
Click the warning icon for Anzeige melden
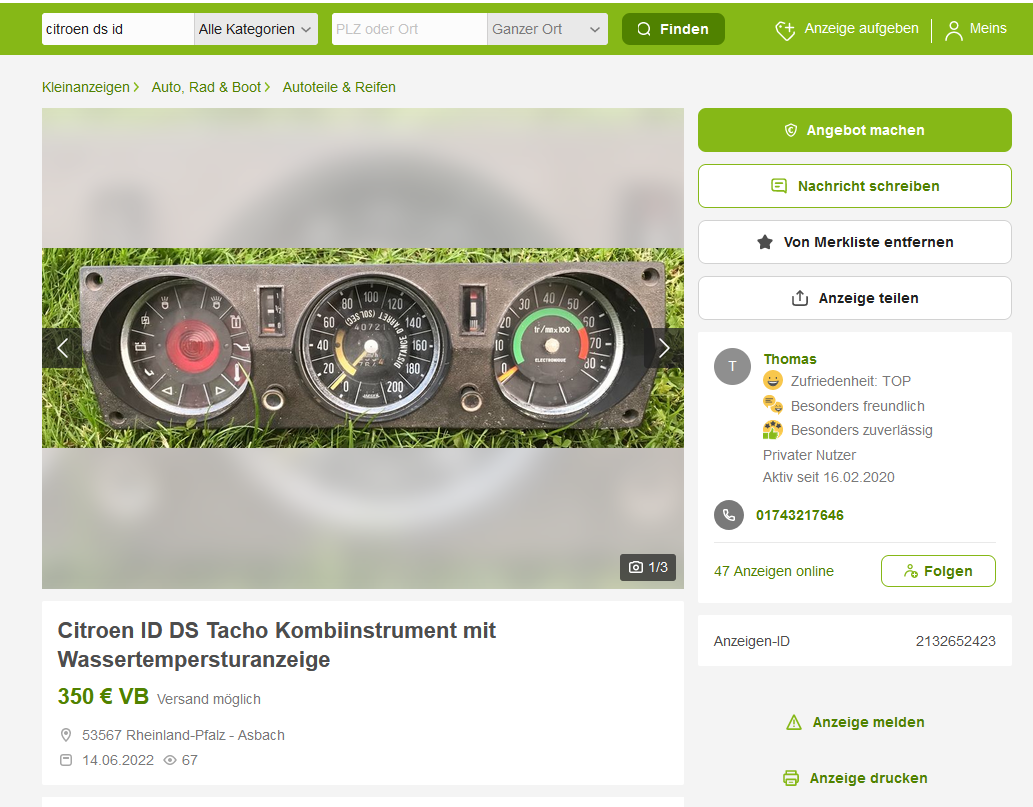[x=794, y=722]
